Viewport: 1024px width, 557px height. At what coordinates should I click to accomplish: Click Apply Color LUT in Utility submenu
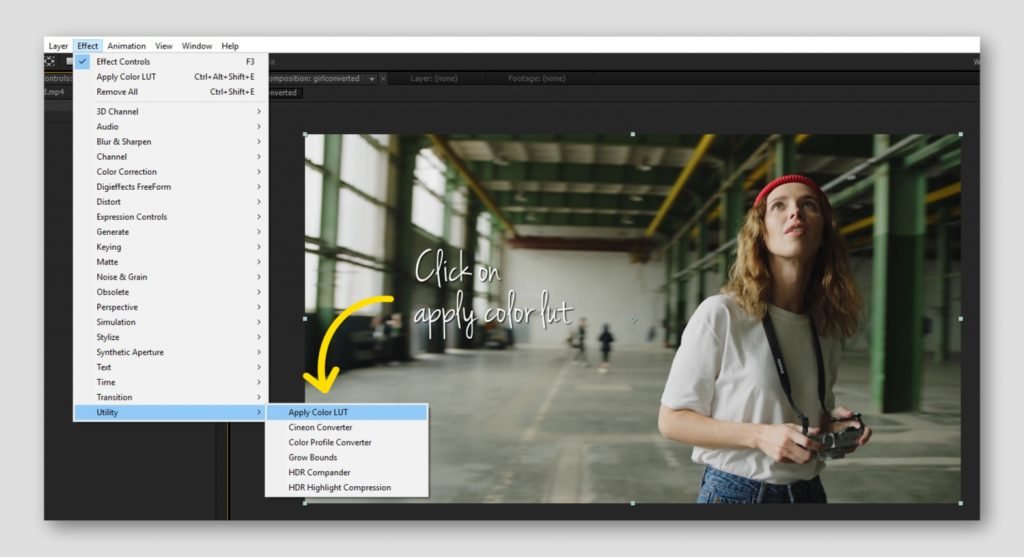pos(318,412)
